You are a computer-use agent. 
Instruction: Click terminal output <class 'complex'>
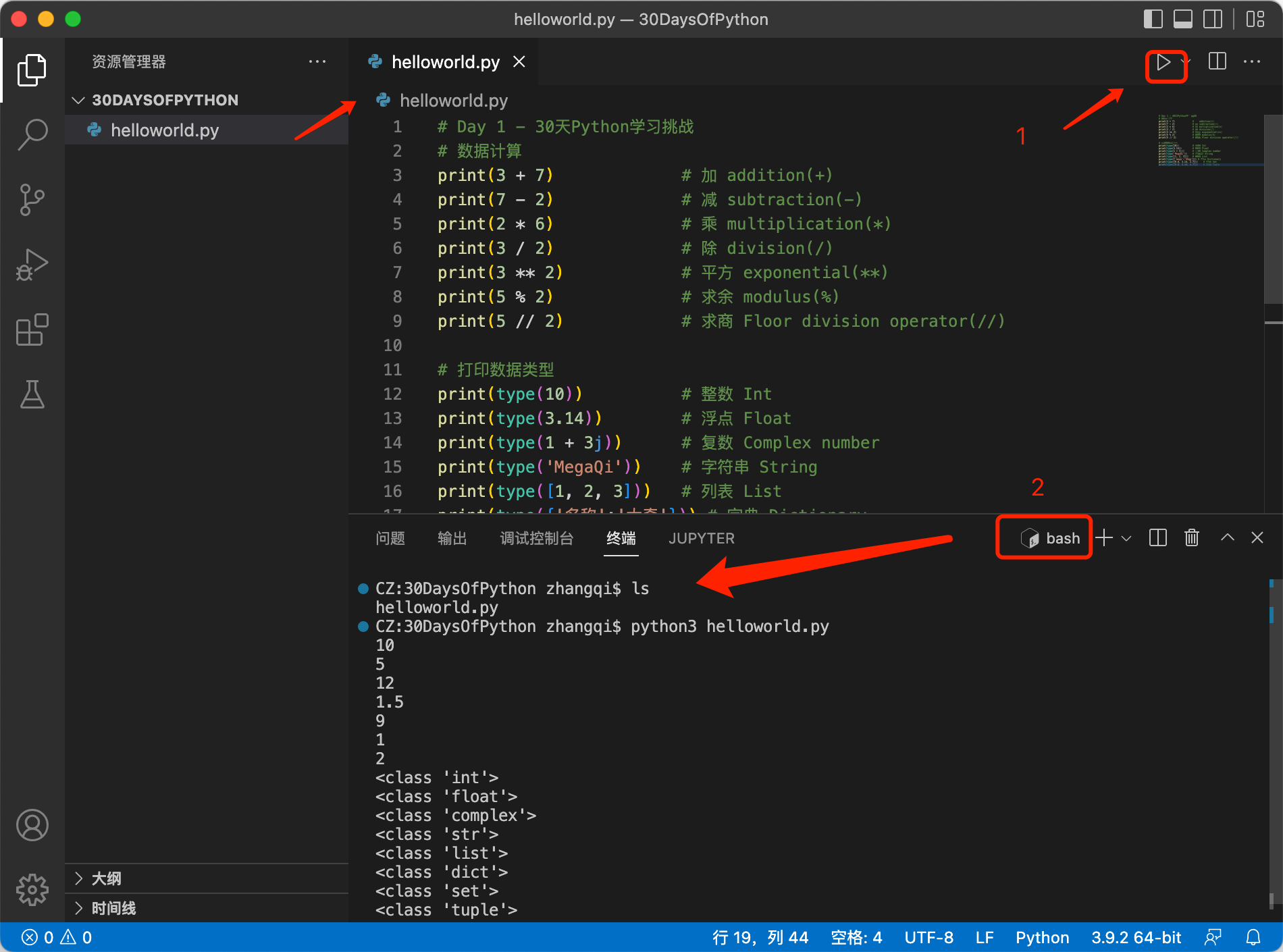click(456, 816)
